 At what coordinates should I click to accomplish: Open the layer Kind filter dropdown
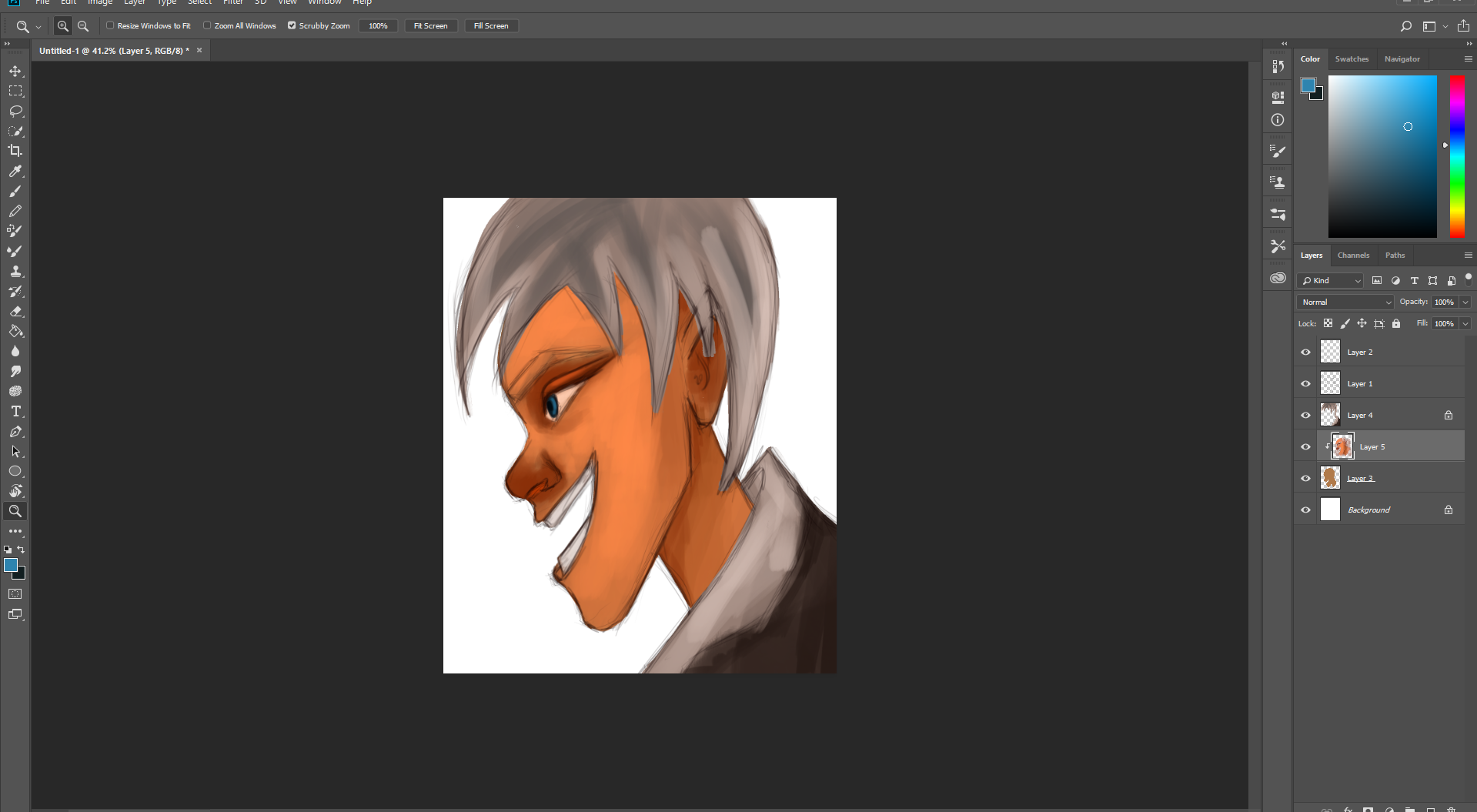1330,281
